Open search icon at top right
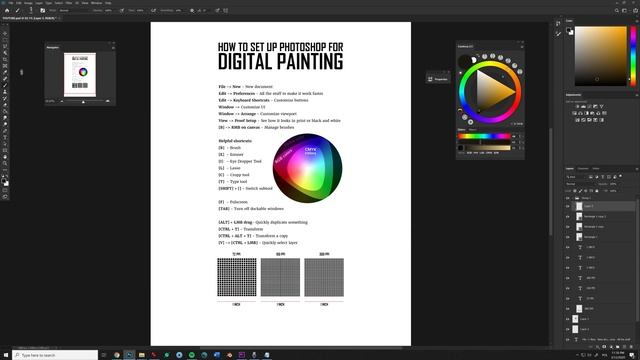The image size is (640, 360). [617, 11]
